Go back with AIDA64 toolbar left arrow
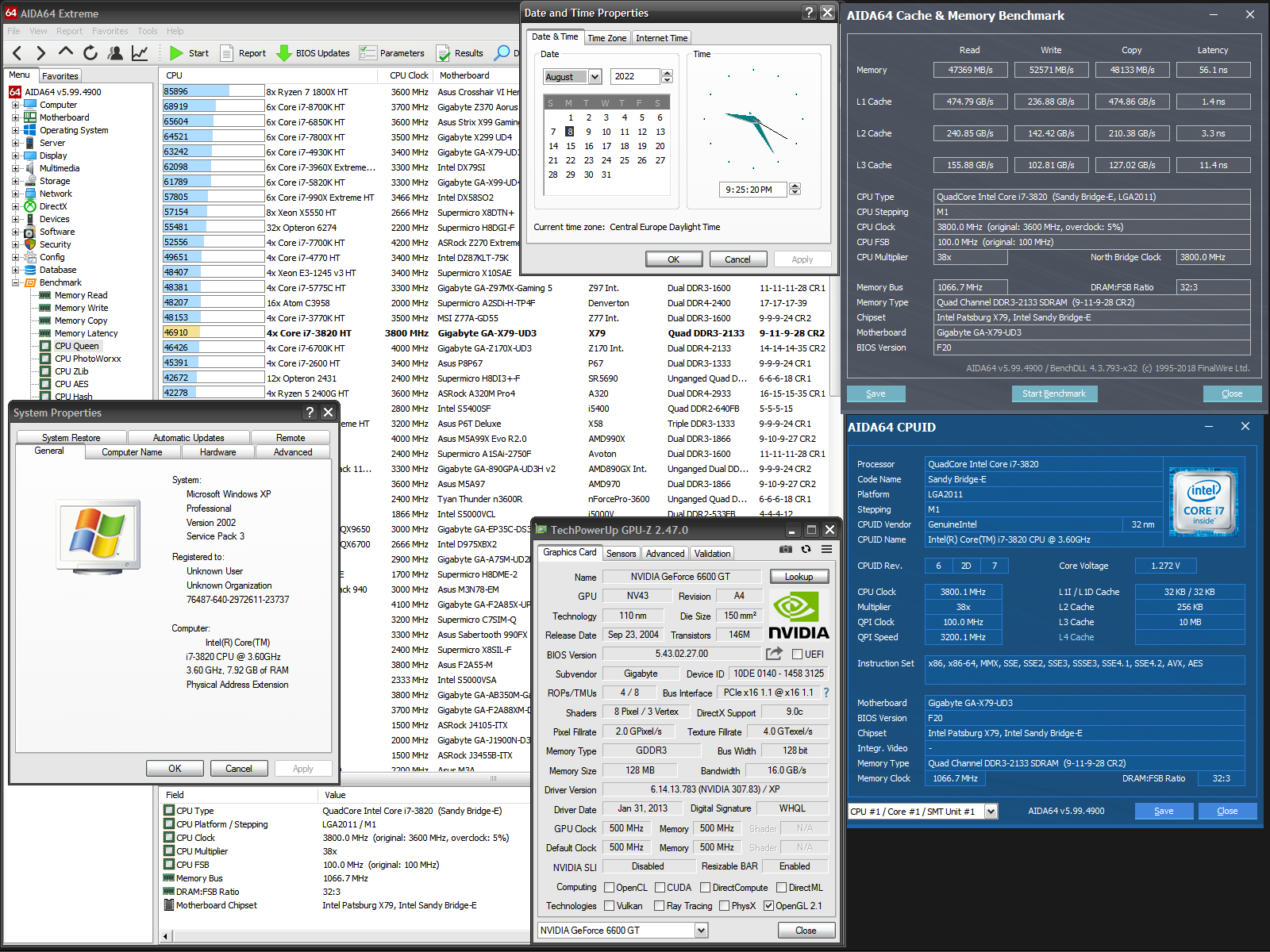Screen dimensions: 1270x952 coord(17,53)
